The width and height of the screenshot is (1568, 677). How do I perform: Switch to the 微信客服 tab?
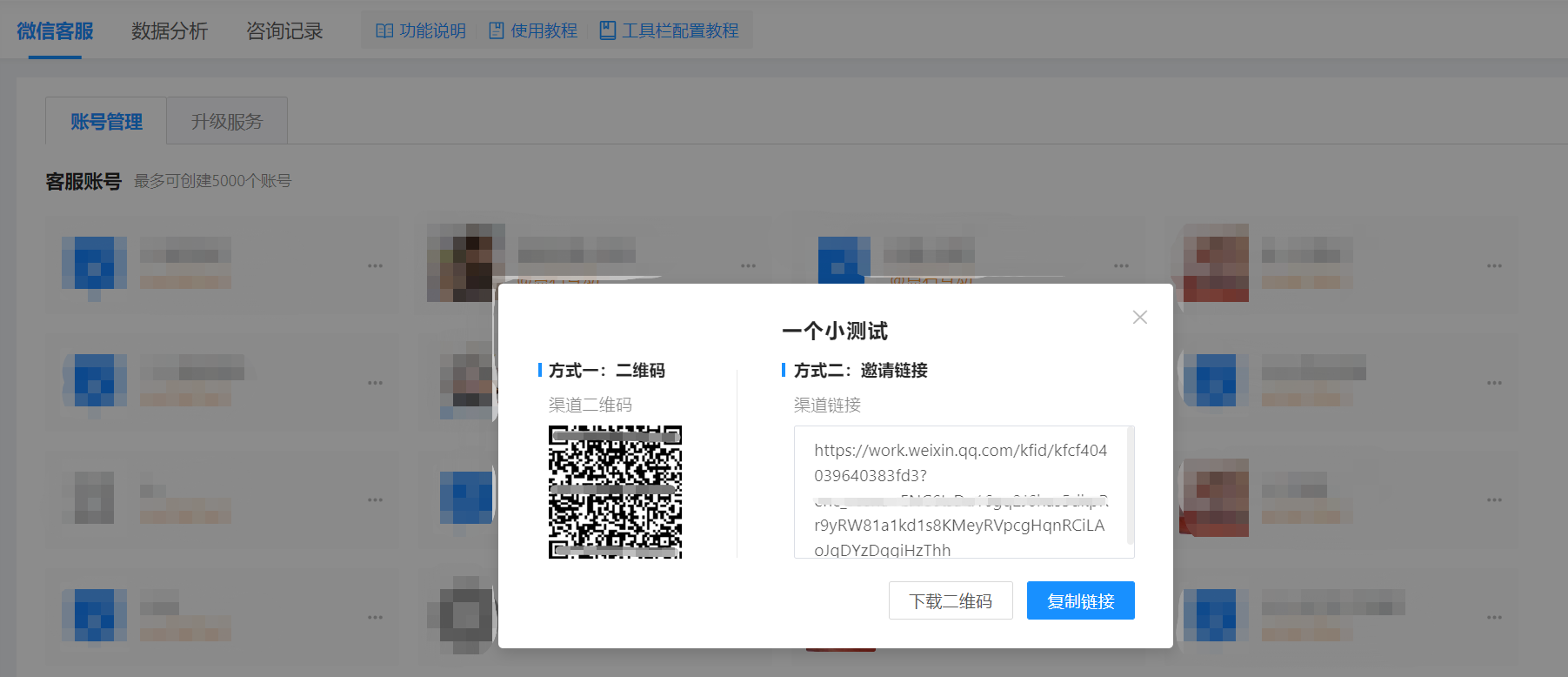55,31
